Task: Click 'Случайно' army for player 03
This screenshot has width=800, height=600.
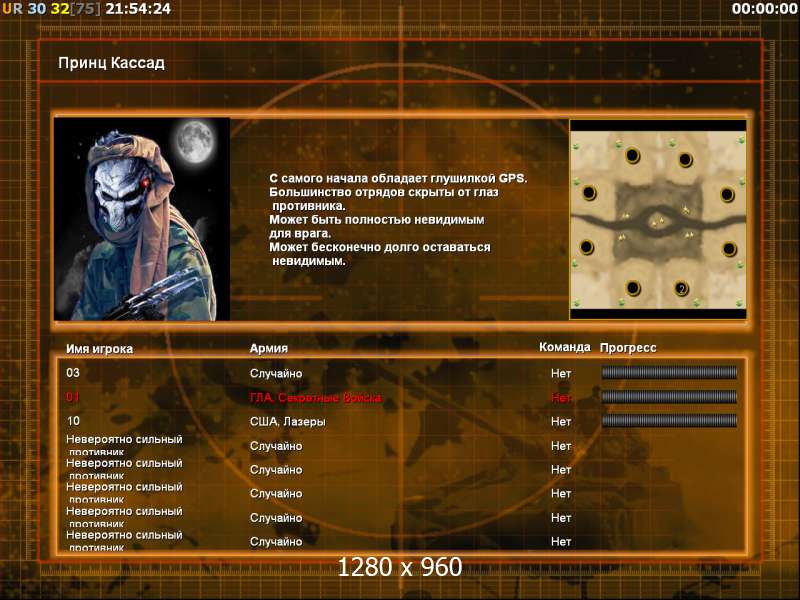Action: [x=276, y=373]
